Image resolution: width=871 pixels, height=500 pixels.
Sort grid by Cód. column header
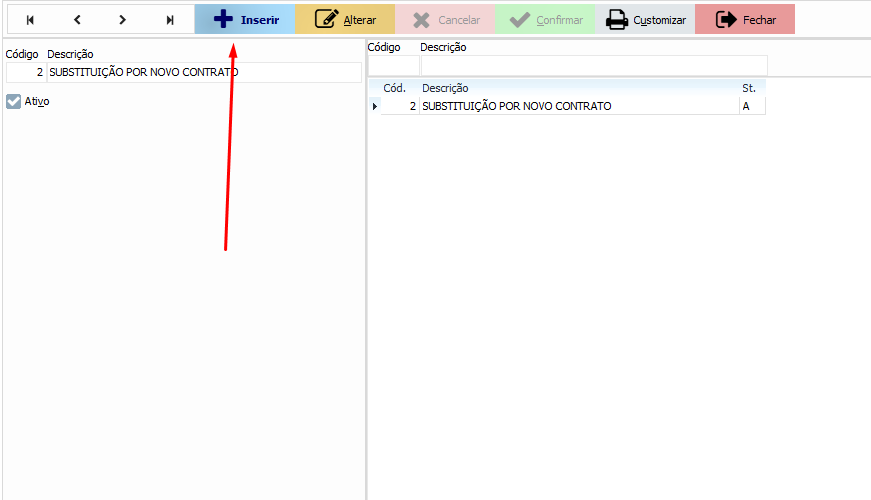tap(394, 88)
